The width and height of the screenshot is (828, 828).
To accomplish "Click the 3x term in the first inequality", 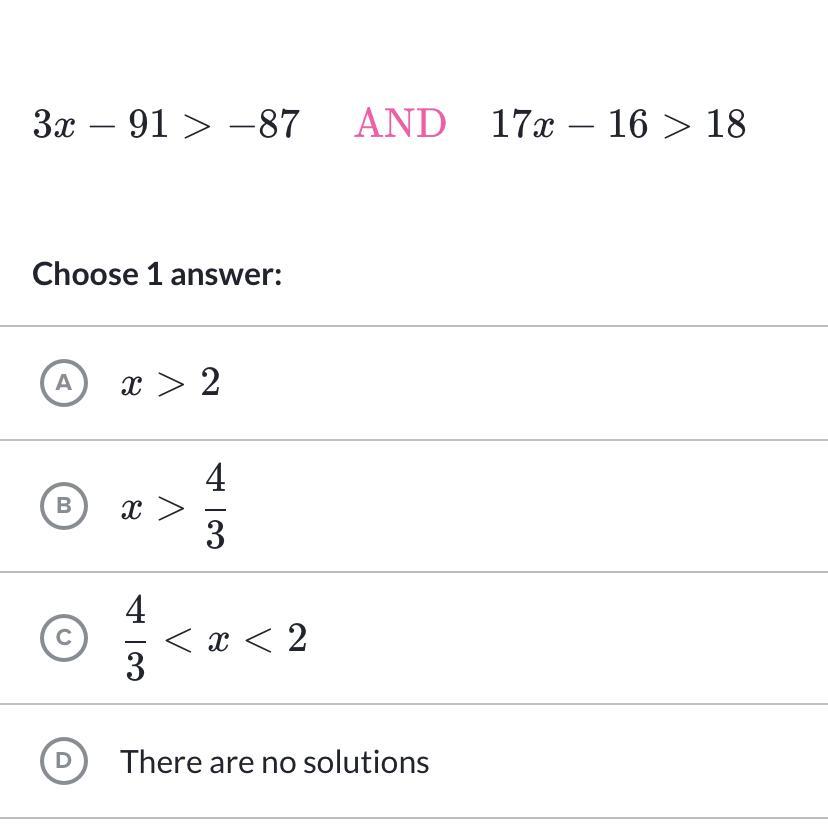I will tap(54, 125).
